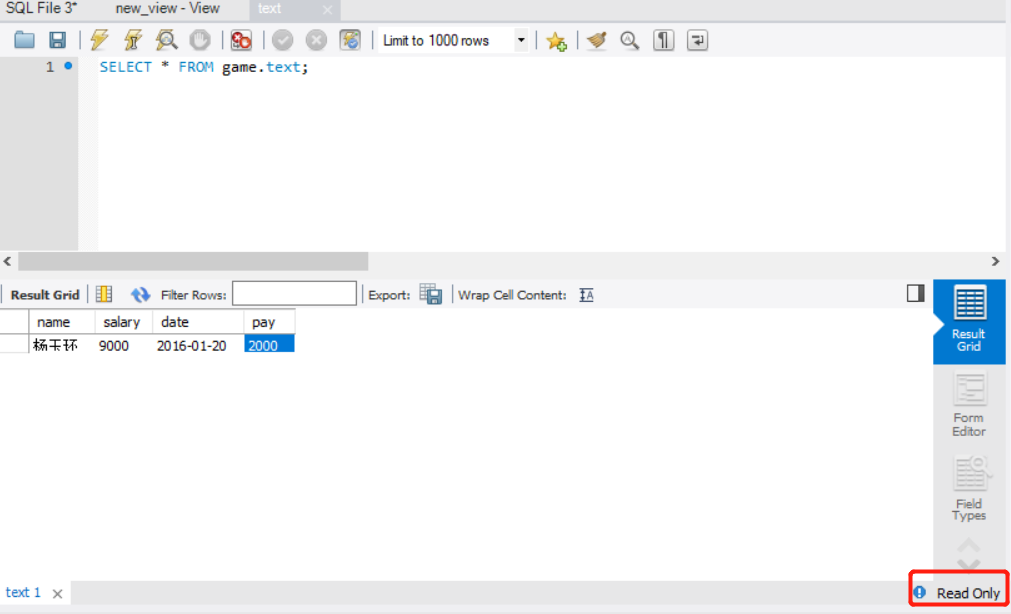Screen dimensions: 1011x614
Task: Click the name cell 杨玉环
Action: 62,344
